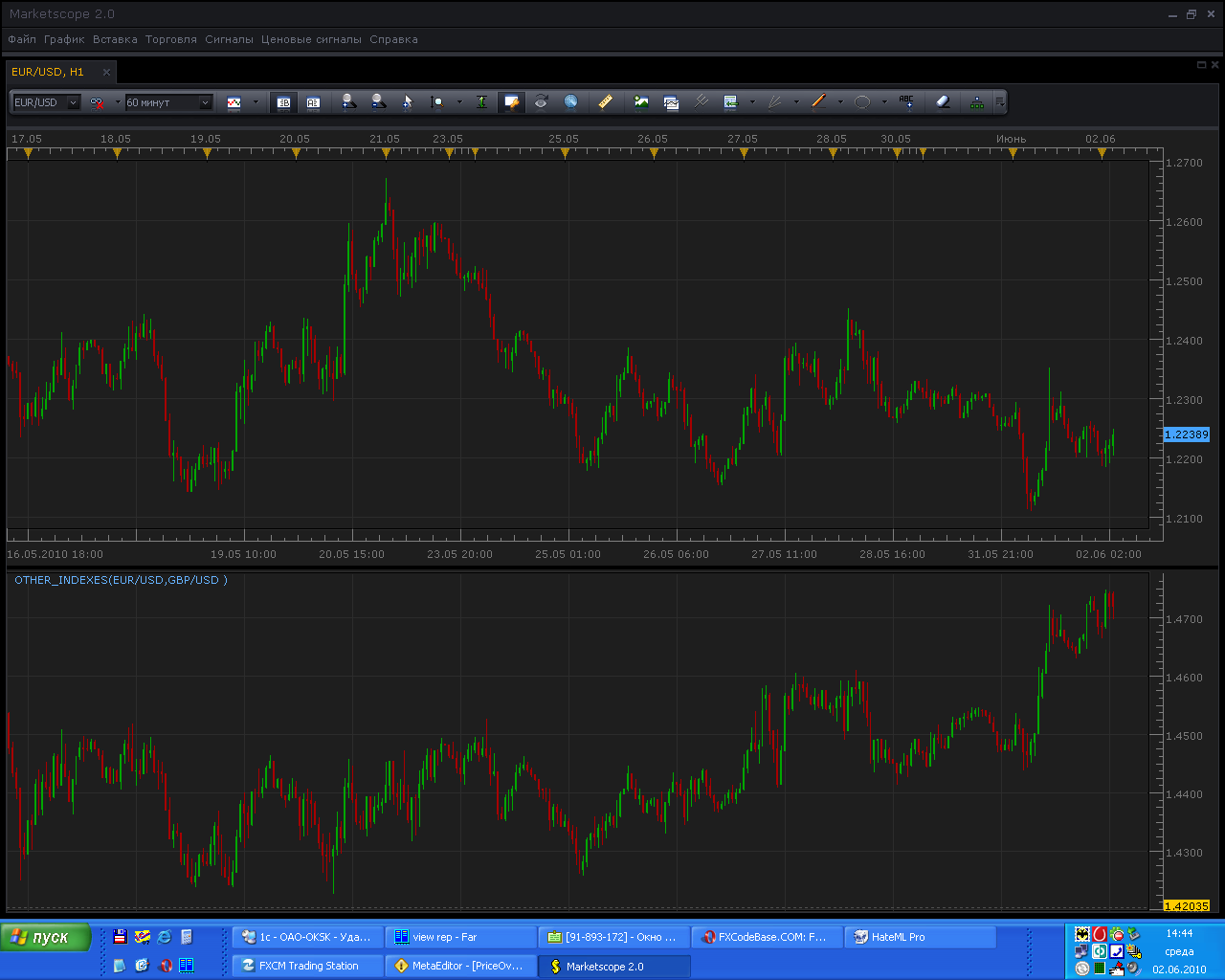Open the График menu
Viewport: 1225px width, 980px height.
(64, 39)
